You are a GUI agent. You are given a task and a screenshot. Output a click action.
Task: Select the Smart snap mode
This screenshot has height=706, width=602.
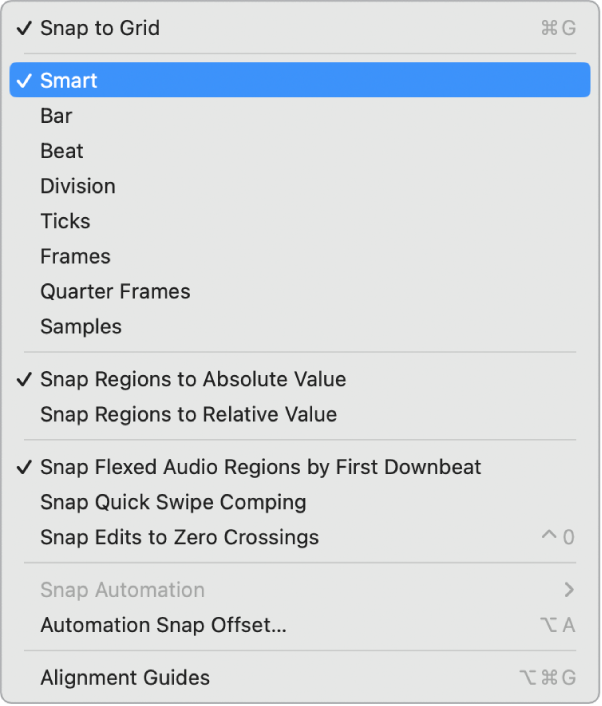pyautogui.click(x=69, y=80)
